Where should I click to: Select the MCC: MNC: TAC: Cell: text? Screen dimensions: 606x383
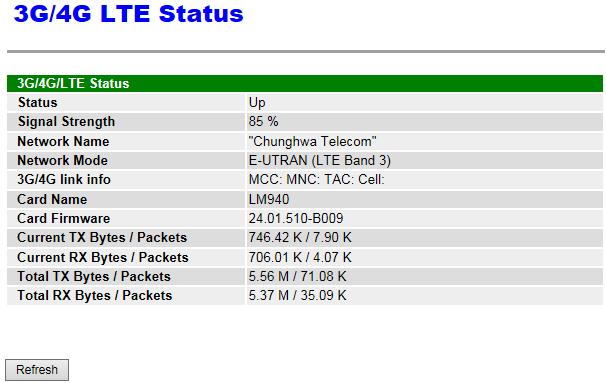click(317, 180)
